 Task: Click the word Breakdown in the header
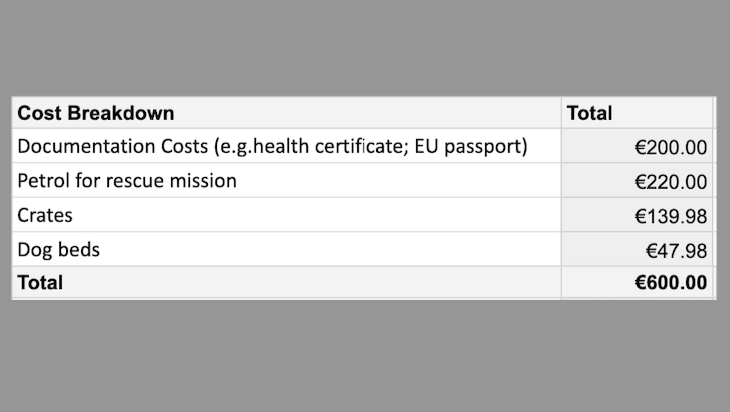[x=121, y=113]
